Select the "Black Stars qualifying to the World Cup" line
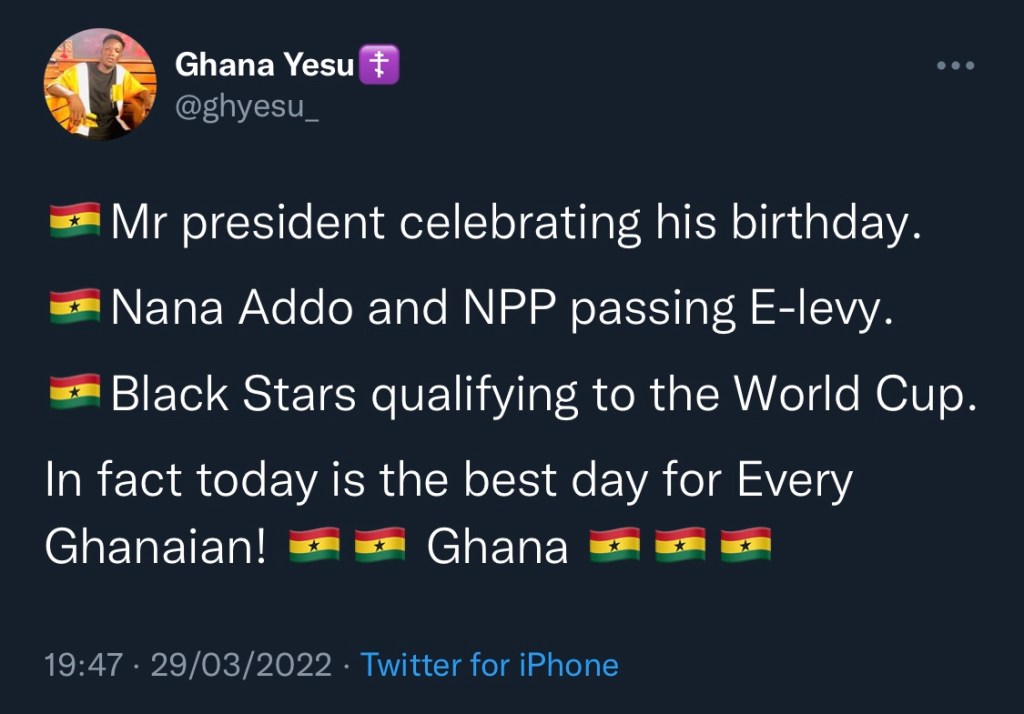 [x=542, y=395]
